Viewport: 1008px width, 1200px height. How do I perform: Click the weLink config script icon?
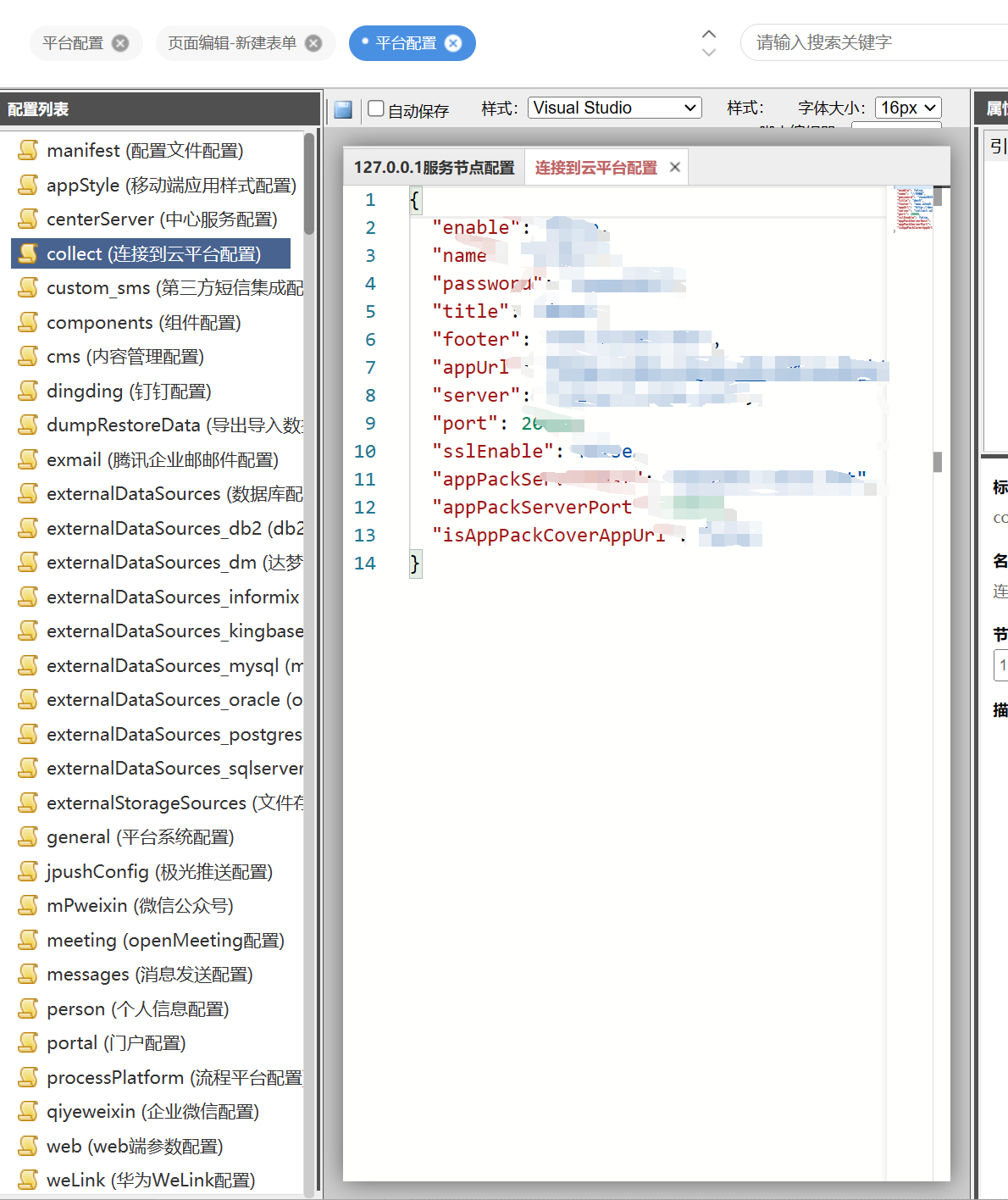click(x=28, y=1179)
